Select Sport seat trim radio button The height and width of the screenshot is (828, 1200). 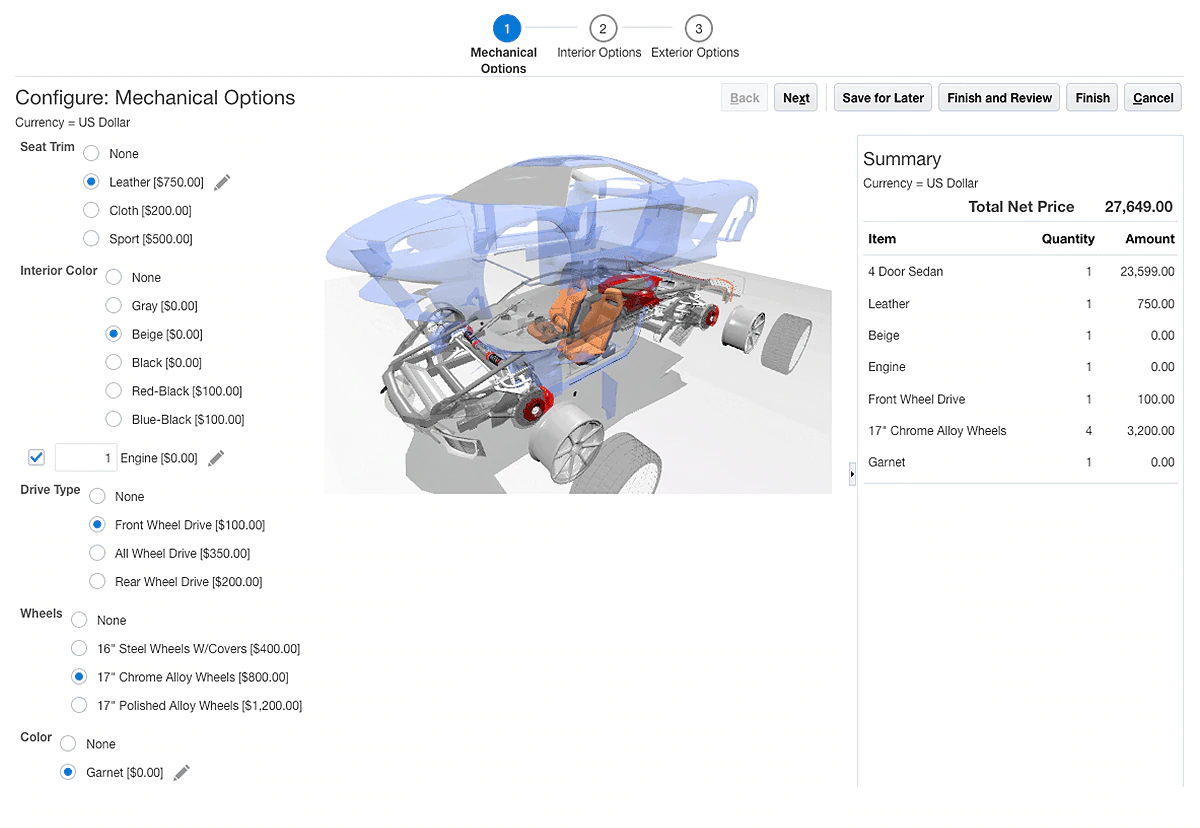(x=92, y=239)
